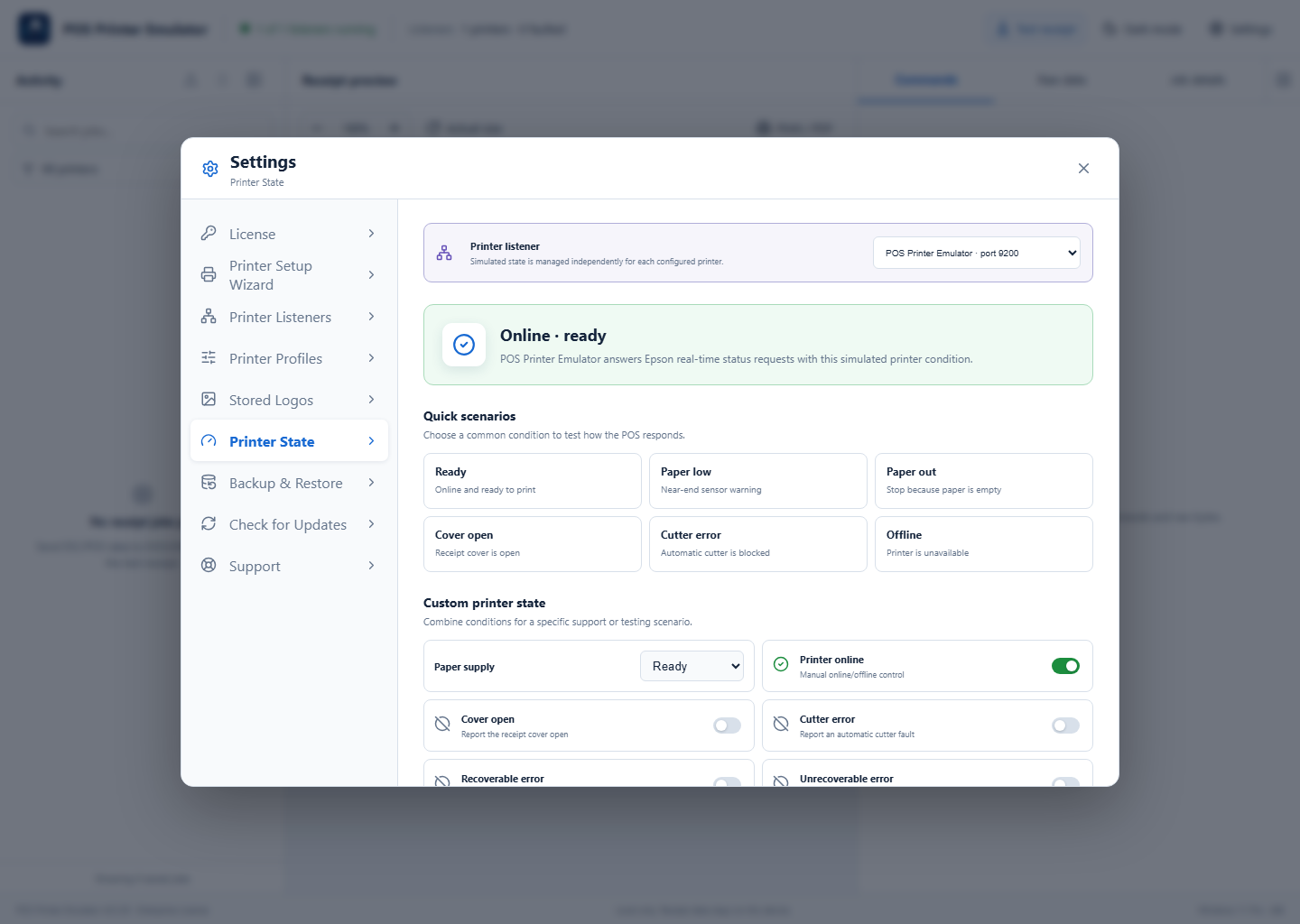Image resolution: width=1300 pixels, height=924 pixels.
Task: Click the Online · ready status banner
Action: (x=758, y=345)
